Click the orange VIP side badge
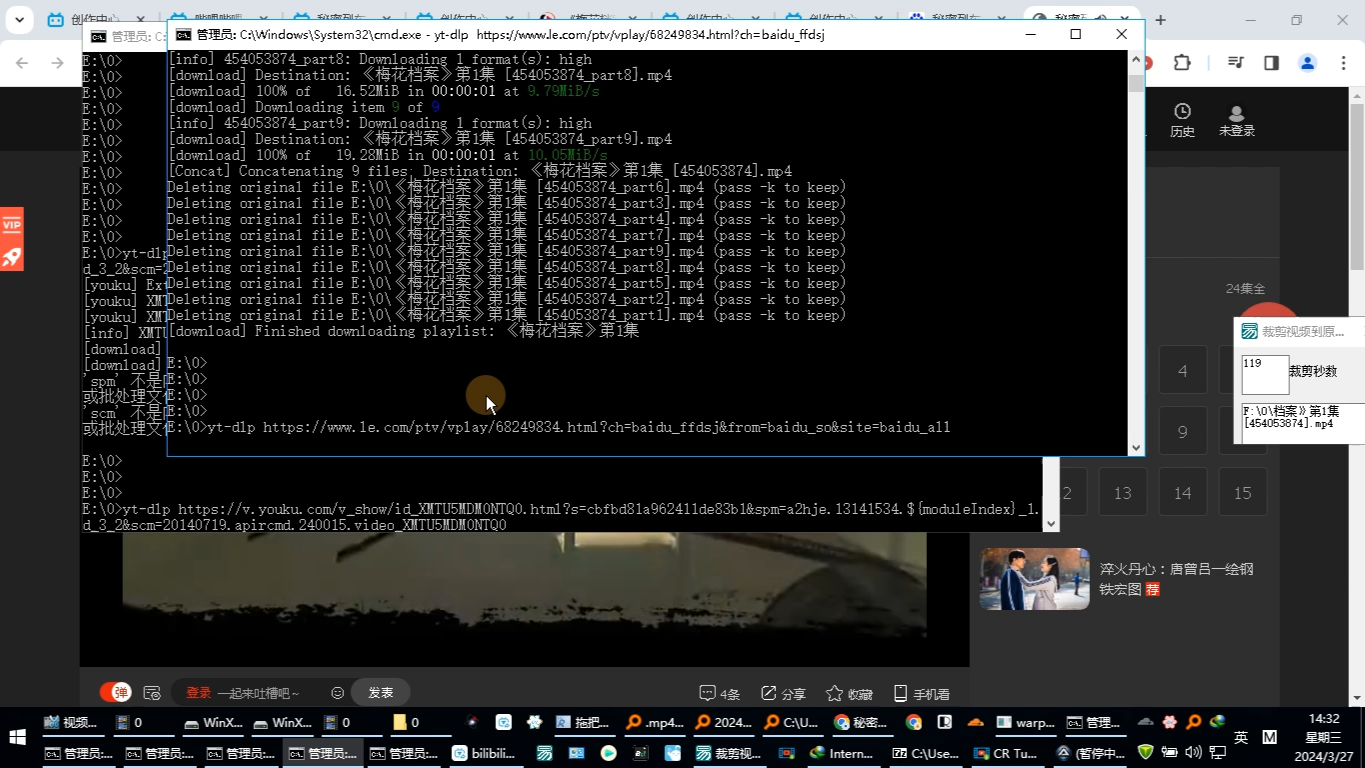The width and height of the screenshot is (1365, 768). point(11,225)
